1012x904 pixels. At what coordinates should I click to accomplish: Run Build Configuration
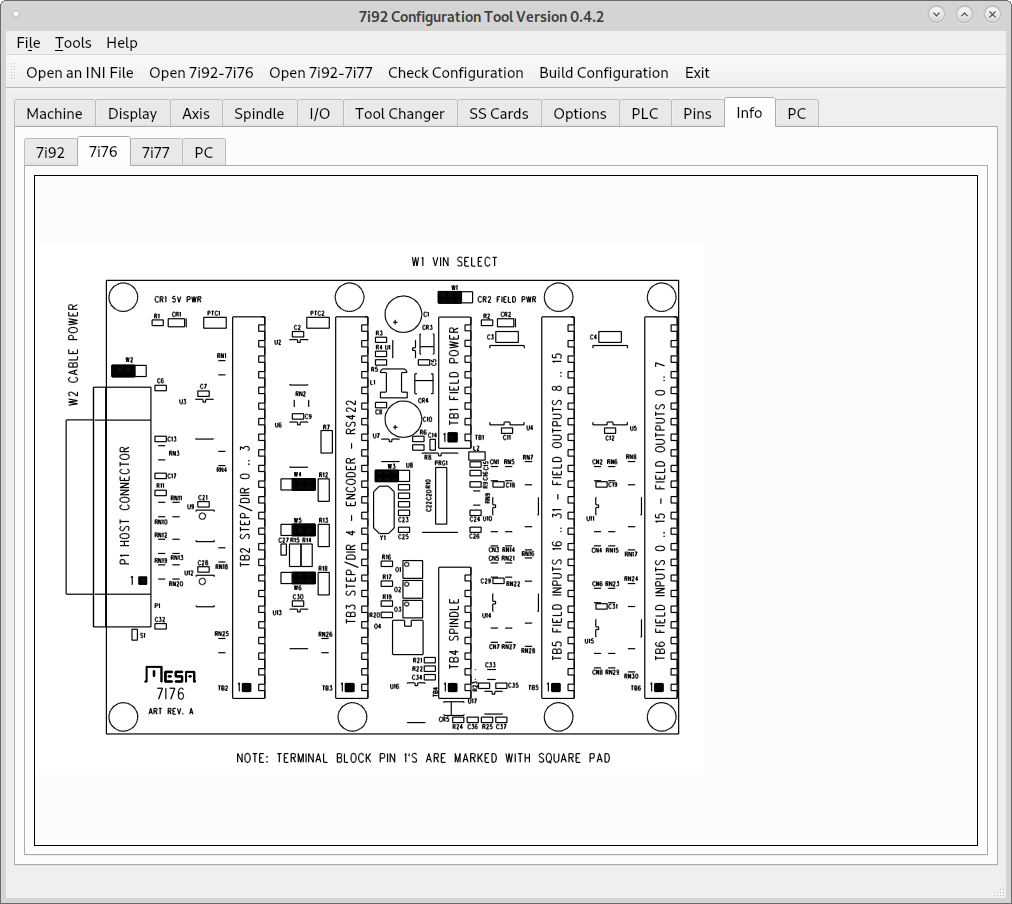click(x=604, y=73)
